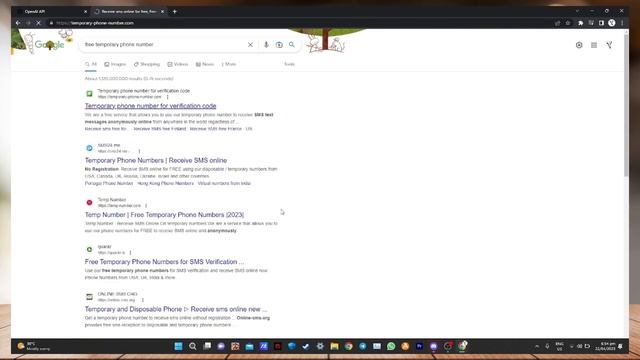Click the 'Receive SMS free Finland' sitelink

pyautogui.click(x=160, y=129)
